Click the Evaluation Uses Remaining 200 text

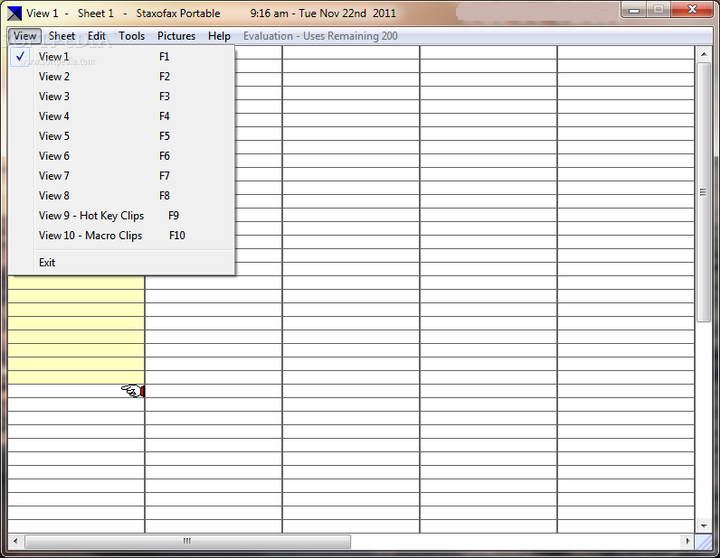click(321, 36)
